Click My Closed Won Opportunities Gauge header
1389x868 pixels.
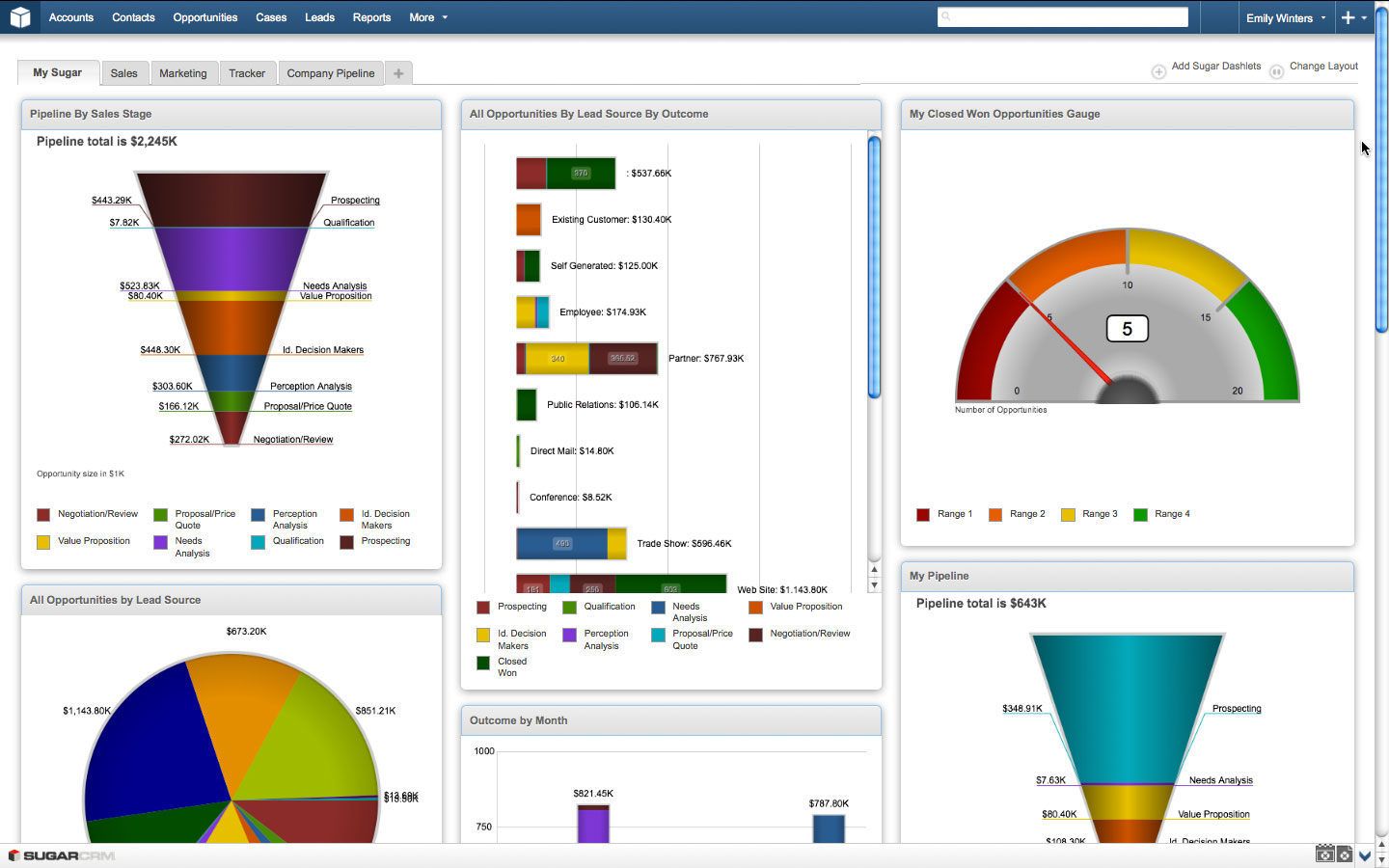point(1127,114)
